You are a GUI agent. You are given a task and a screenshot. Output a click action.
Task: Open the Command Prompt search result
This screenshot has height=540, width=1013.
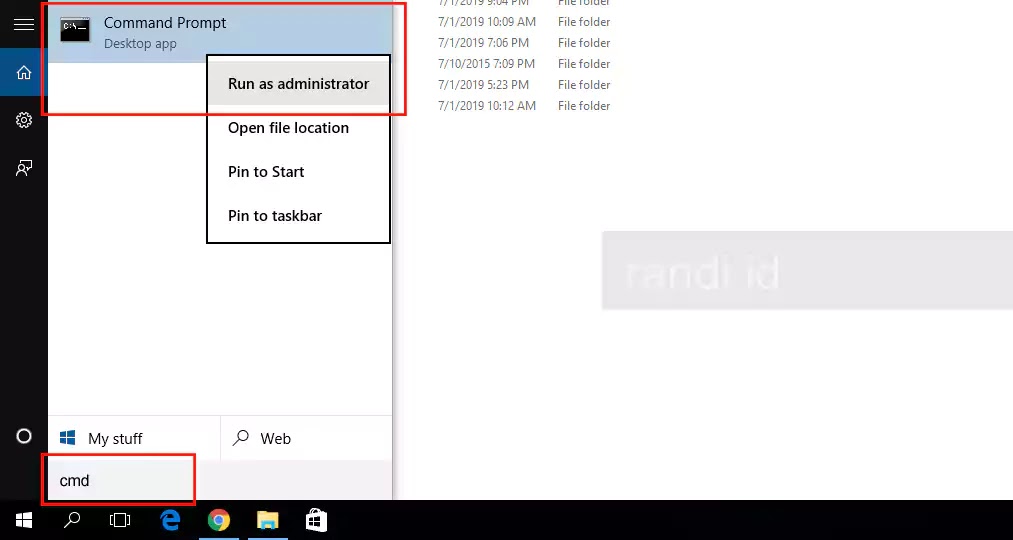[220, 32]
